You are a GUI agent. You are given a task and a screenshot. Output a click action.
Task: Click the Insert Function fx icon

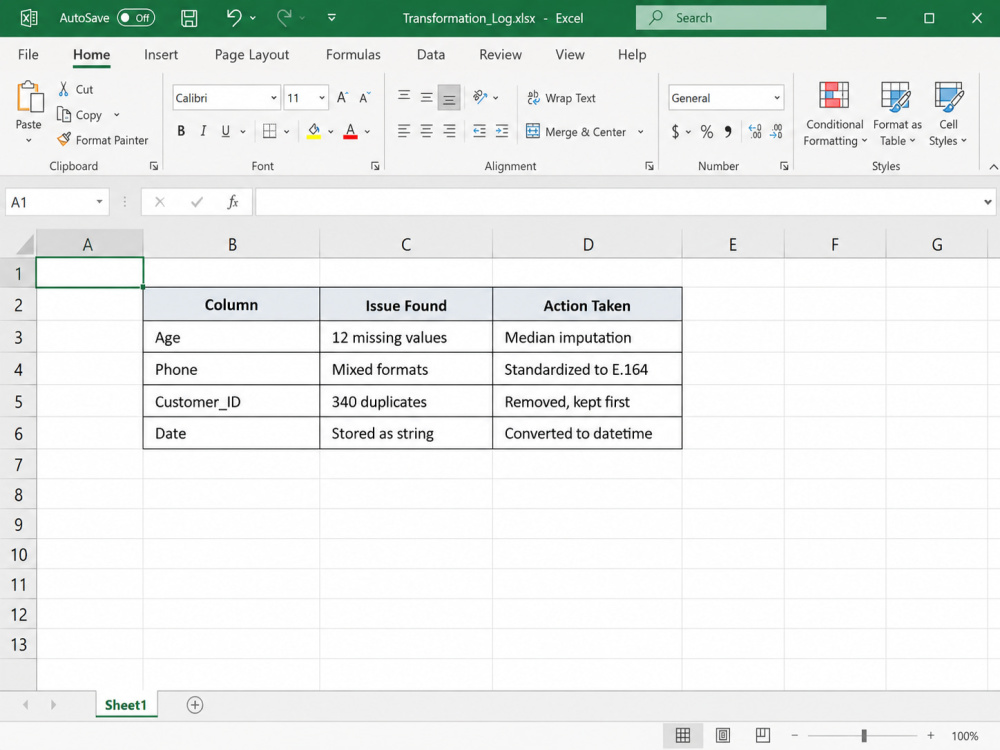point(233,202)
